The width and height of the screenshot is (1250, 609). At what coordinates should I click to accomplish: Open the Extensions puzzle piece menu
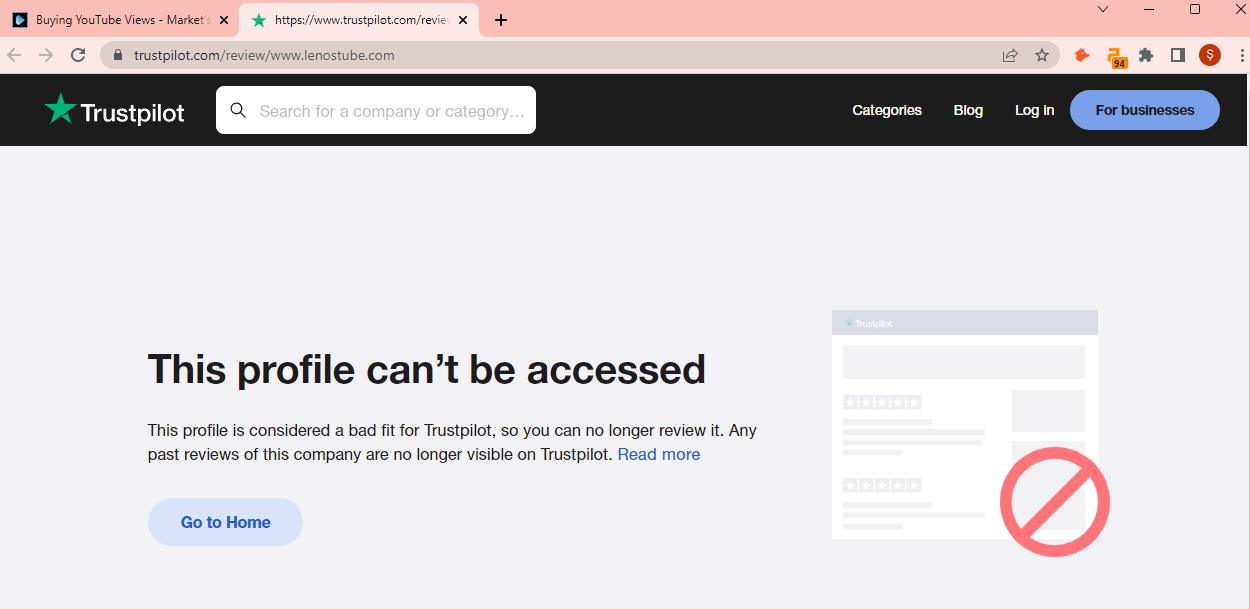click(1146, 55)
